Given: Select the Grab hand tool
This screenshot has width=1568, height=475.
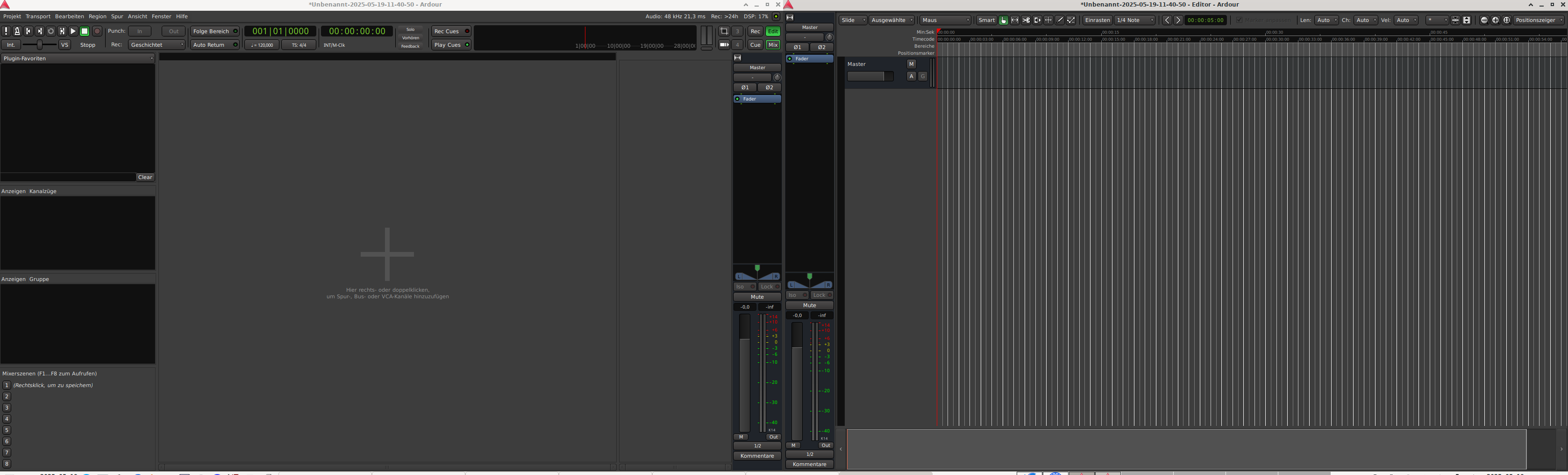Looking at the screenshot, I should click(1003, 20).
